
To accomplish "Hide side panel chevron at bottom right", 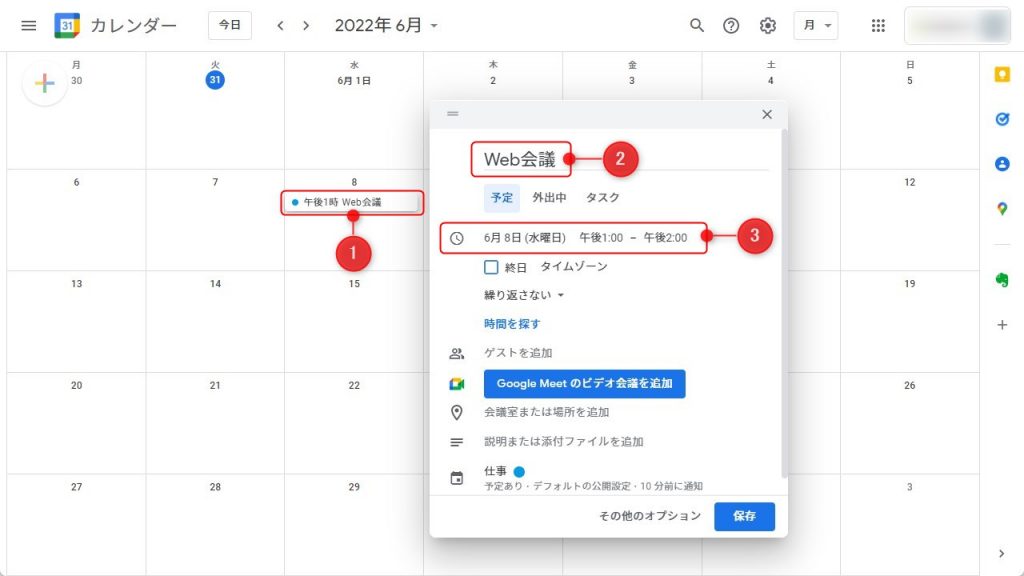I will (x=1002, y=553).
